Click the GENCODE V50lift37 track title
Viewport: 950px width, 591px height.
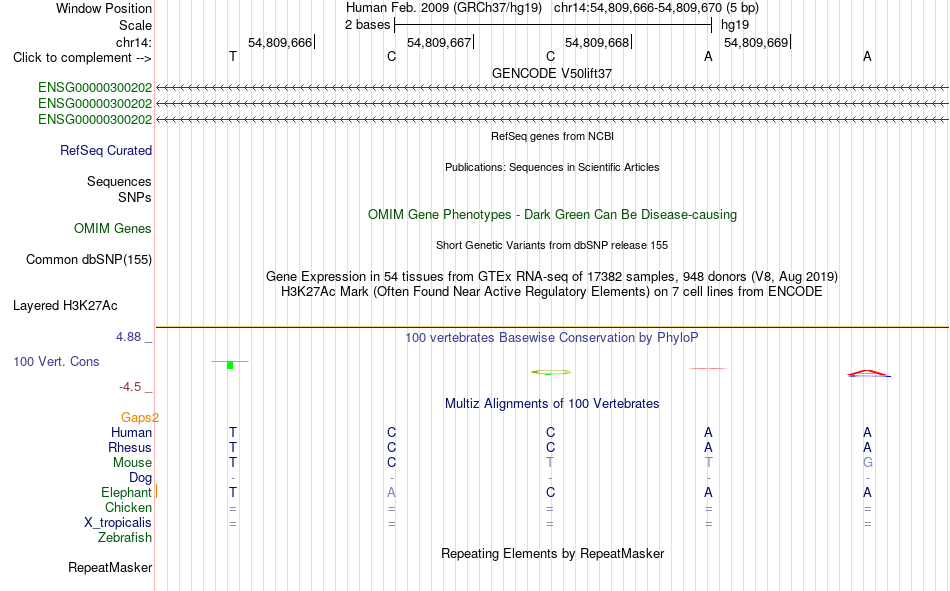552,73
